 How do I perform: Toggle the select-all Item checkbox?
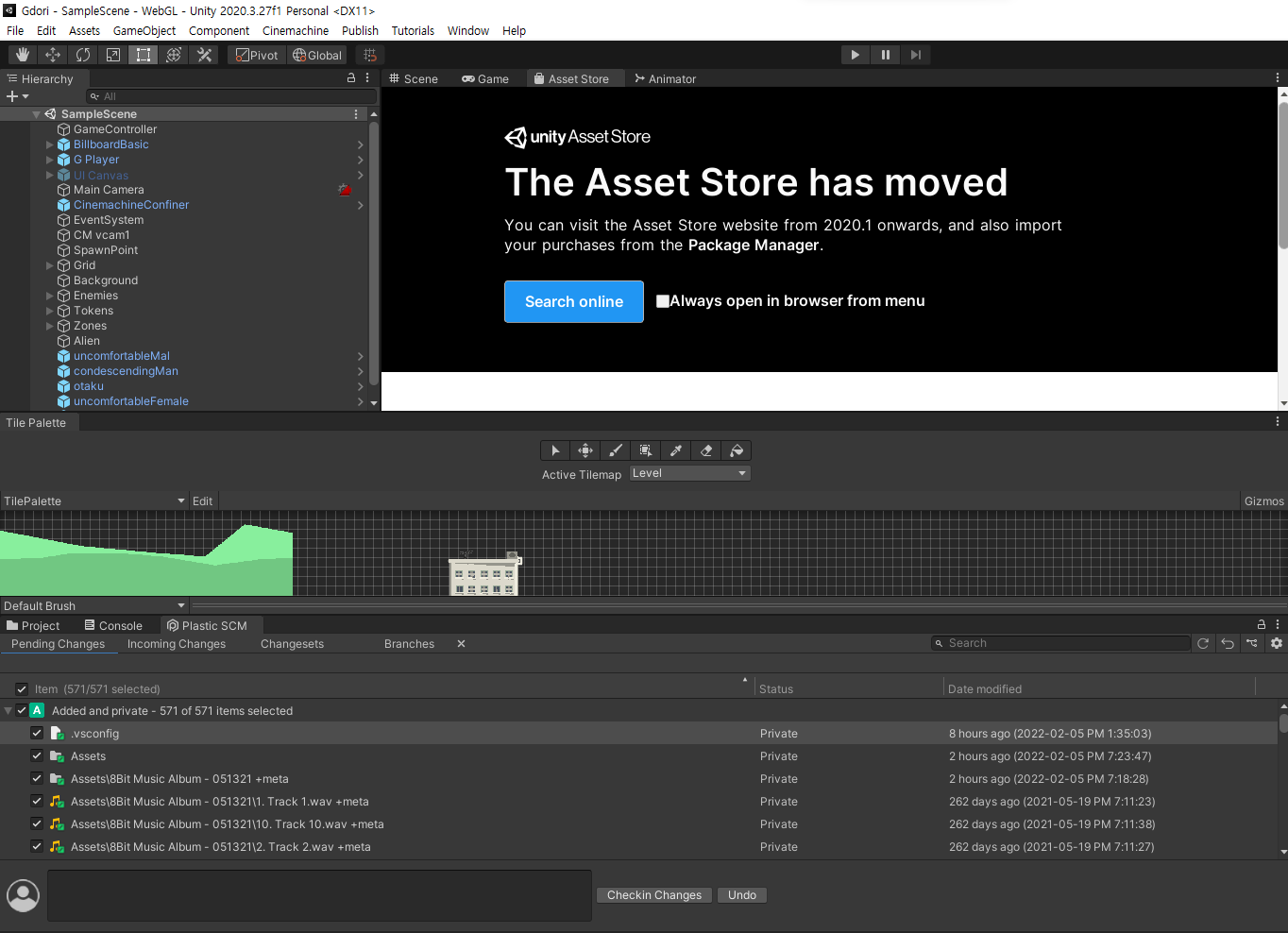22,689
